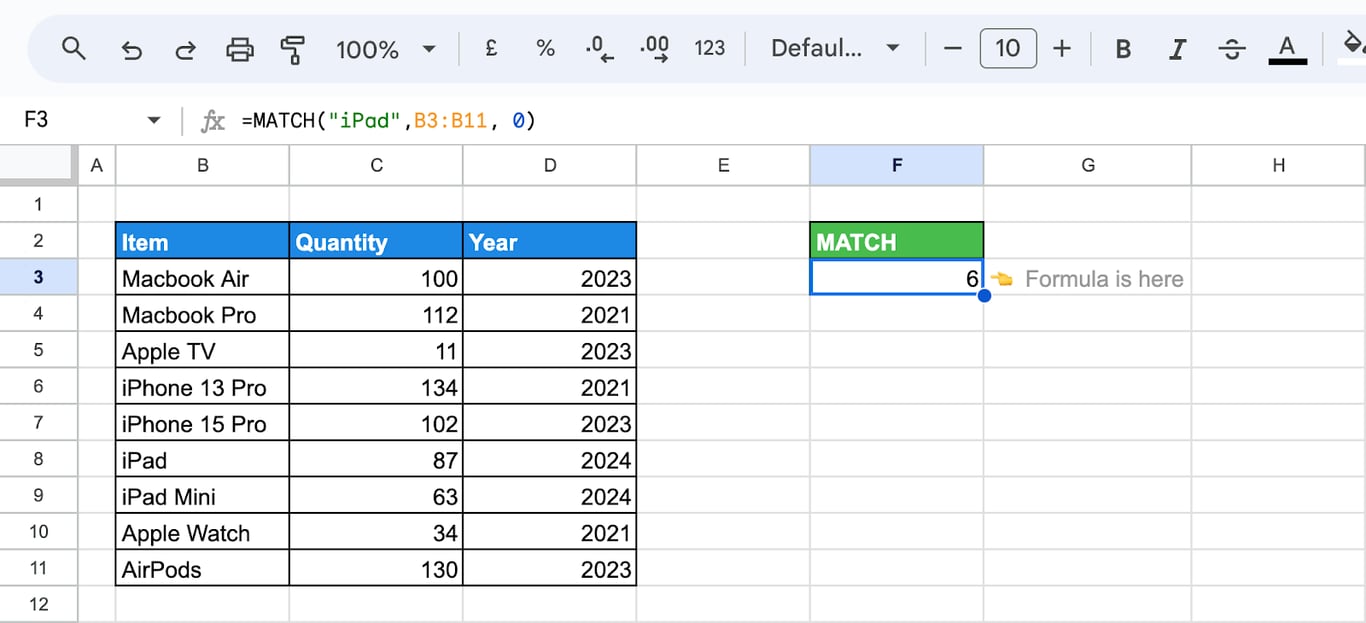Select row 12 header

(38, 604)
